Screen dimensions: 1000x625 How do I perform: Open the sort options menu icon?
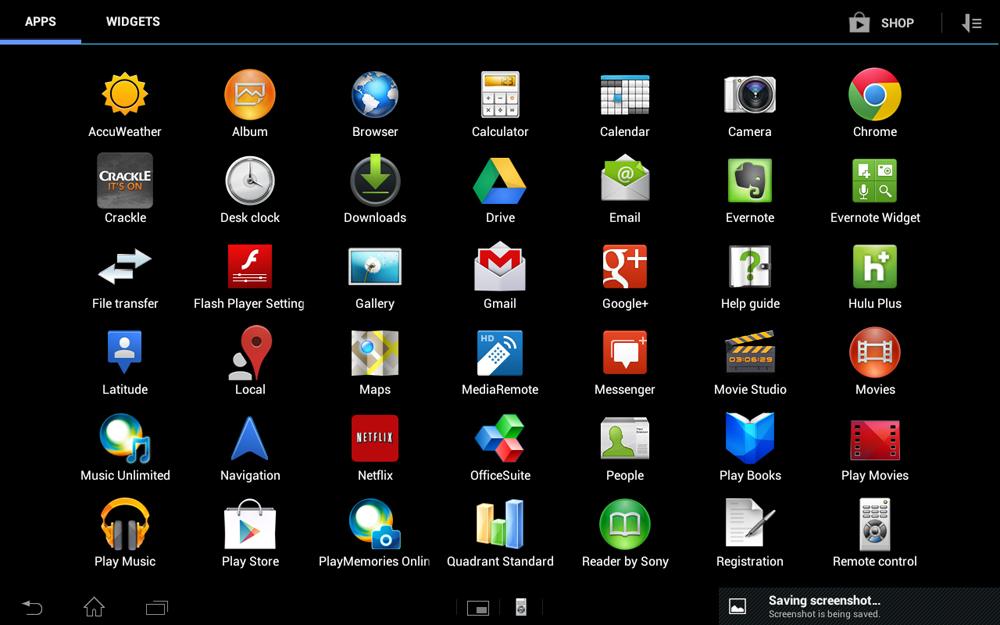(x=971, y=23)
